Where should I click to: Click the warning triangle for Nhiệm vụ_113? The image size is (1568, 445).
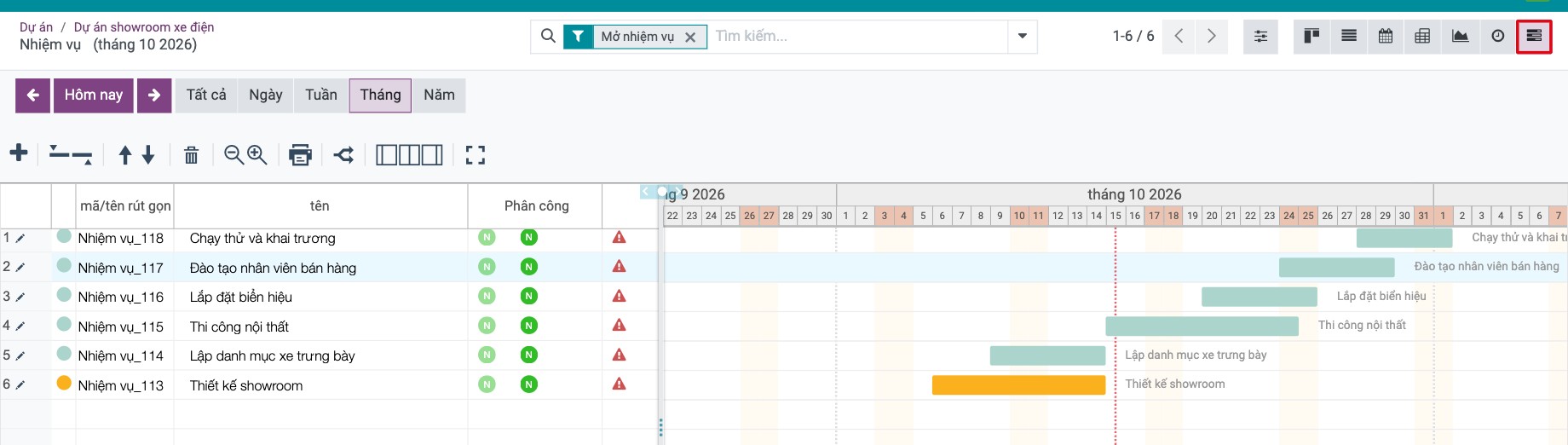click(x=620, y=384)
